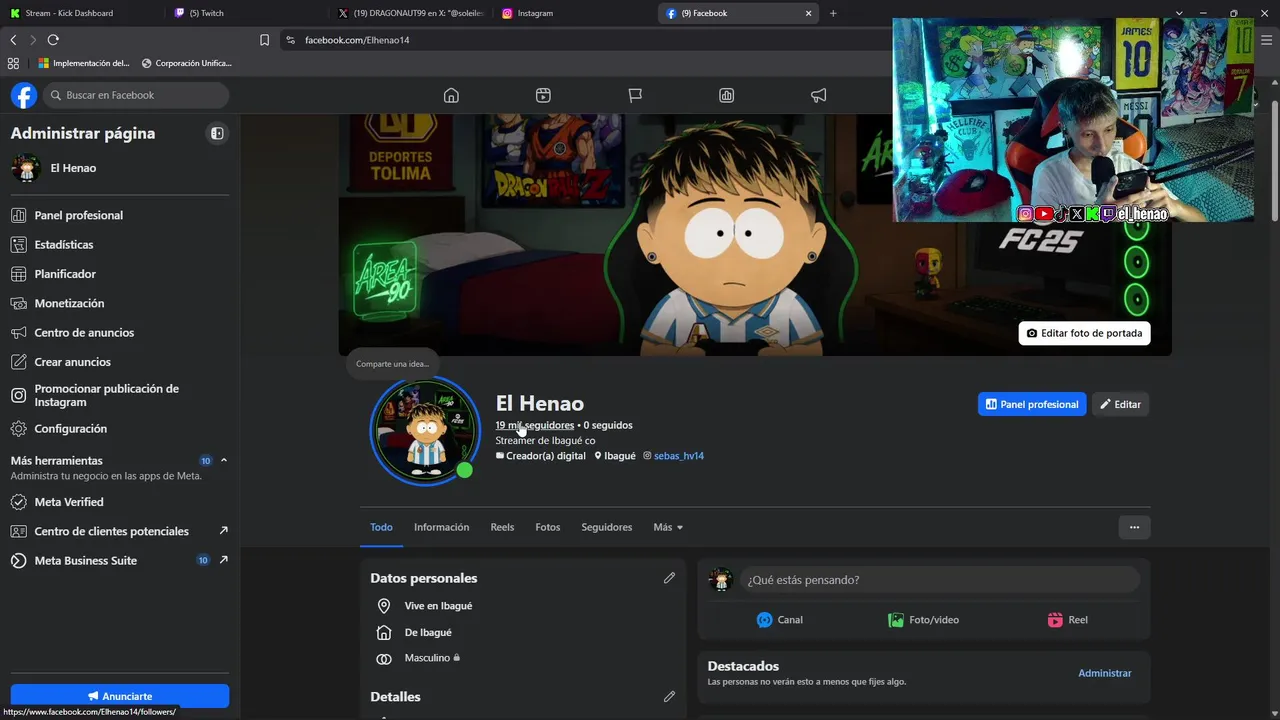Screen dimensions: 1280x720
Task: Click the Facebook logo icon
Action: tap(24, 95)
